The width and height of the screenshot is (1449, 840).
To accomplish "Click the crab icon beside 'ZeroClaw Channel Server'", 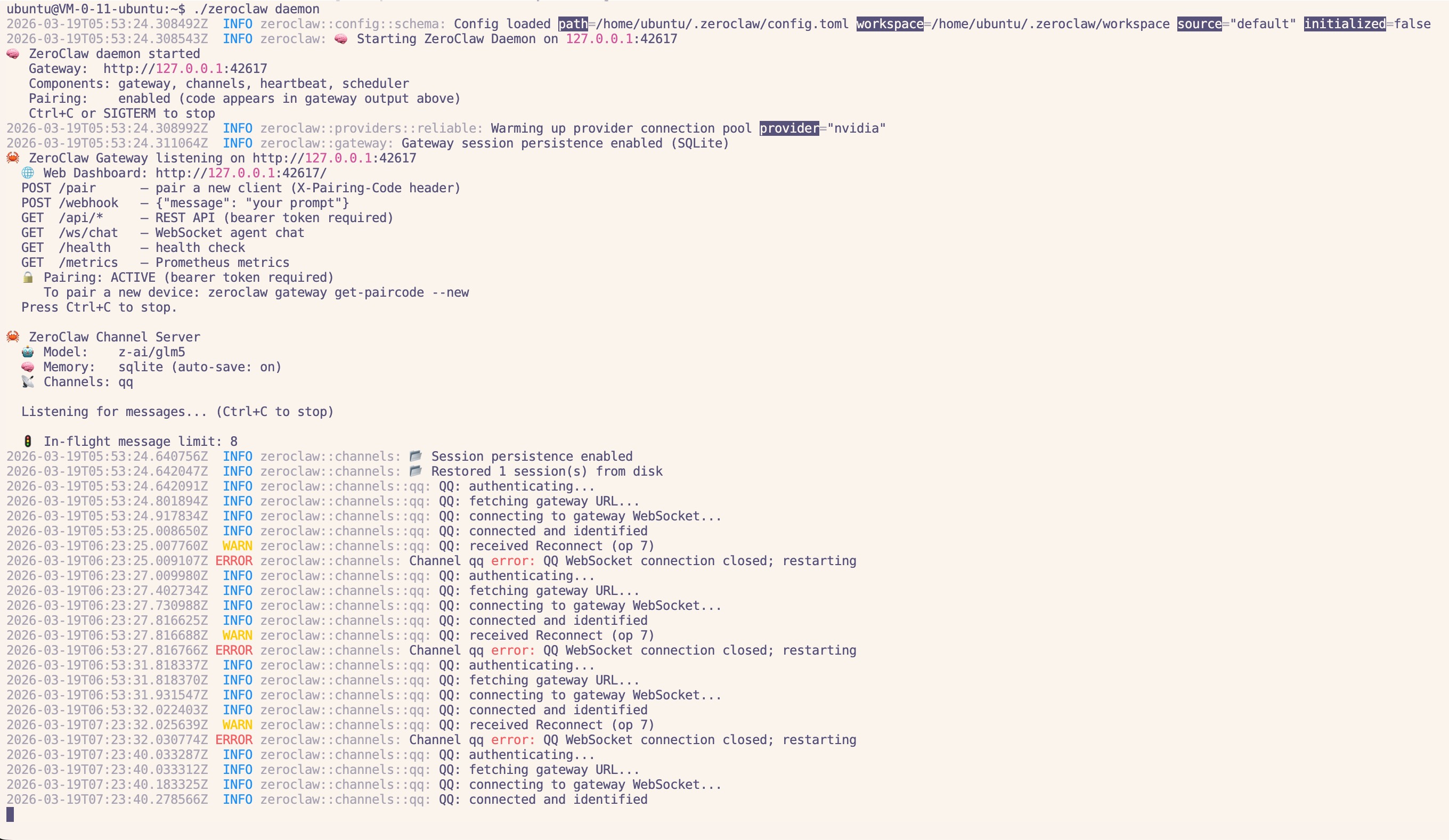I will (13, 337).
